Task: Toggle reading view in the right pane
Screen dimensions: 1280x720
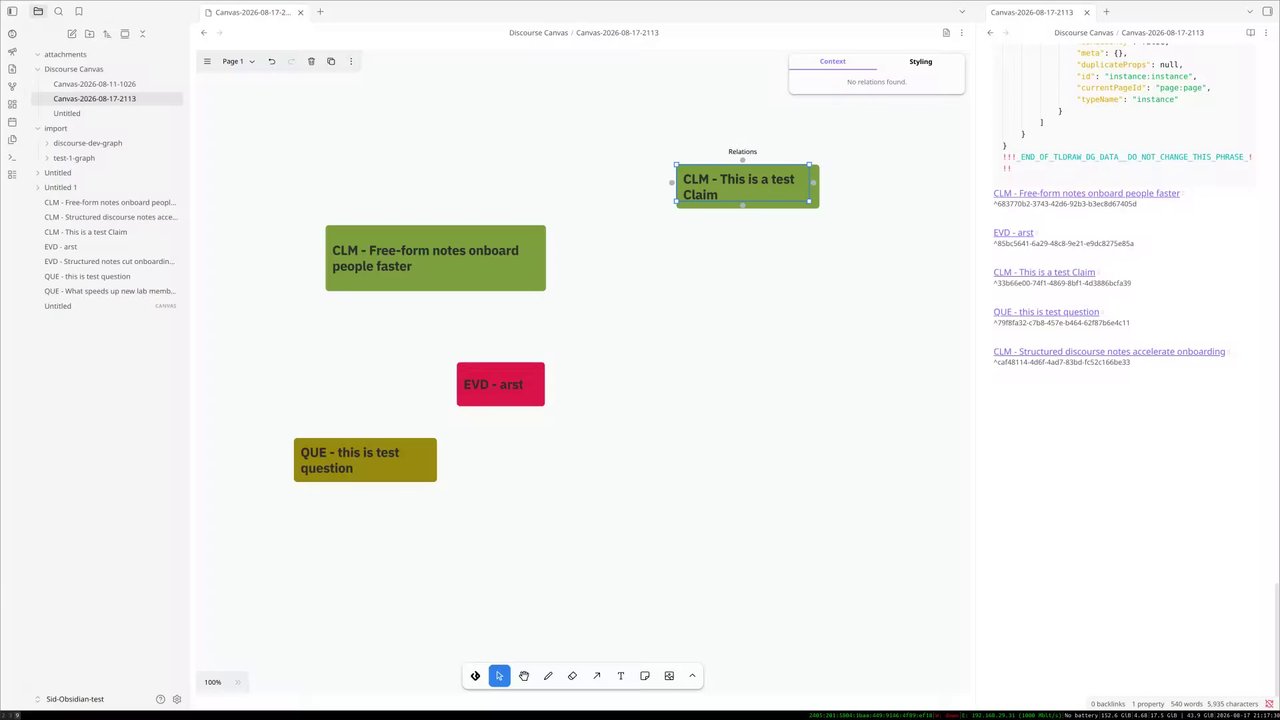Action: (x=1251, y=32)
